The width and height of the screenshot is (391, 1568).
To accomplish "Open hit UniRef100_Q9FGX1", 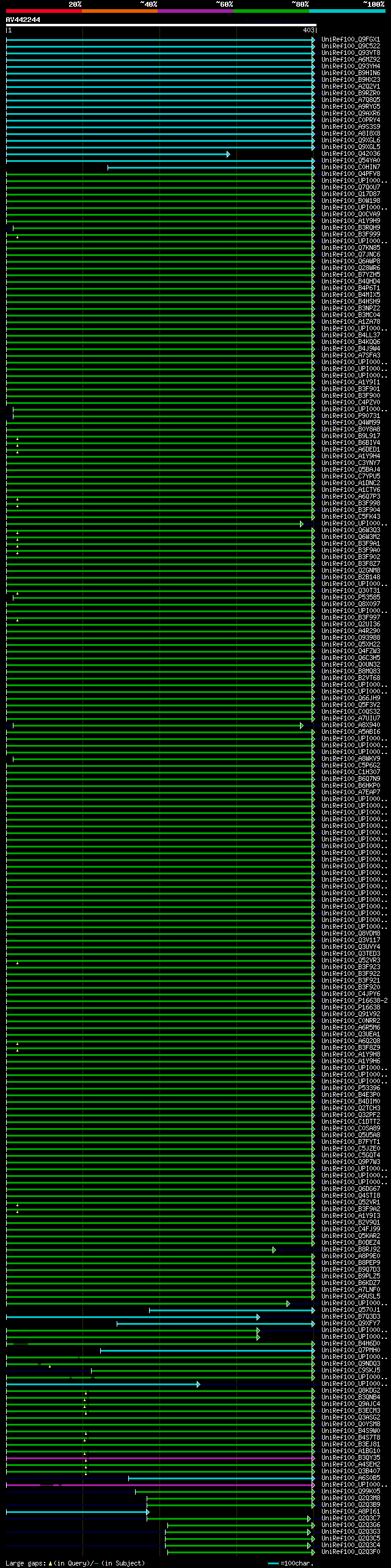I will tap(351, 40).
